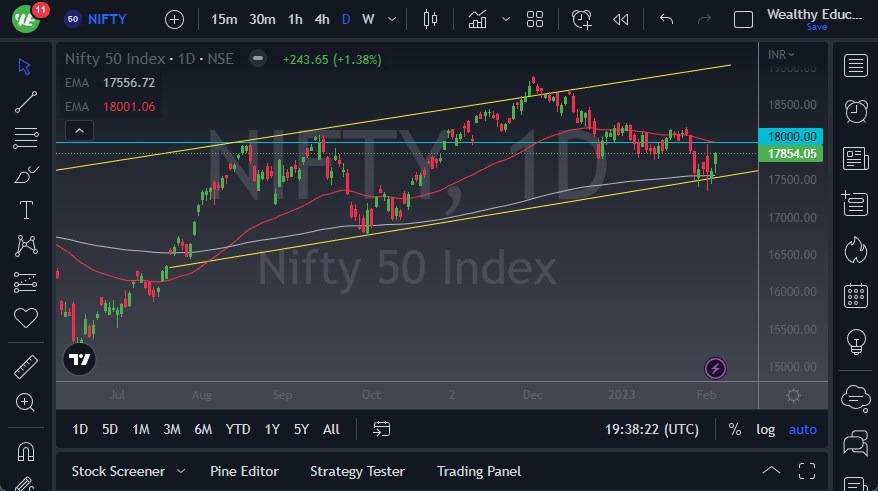Screen dimensions: 878x491
Task: Expand the Stock Screener dropdown arrow
Action: click(181, 471)
